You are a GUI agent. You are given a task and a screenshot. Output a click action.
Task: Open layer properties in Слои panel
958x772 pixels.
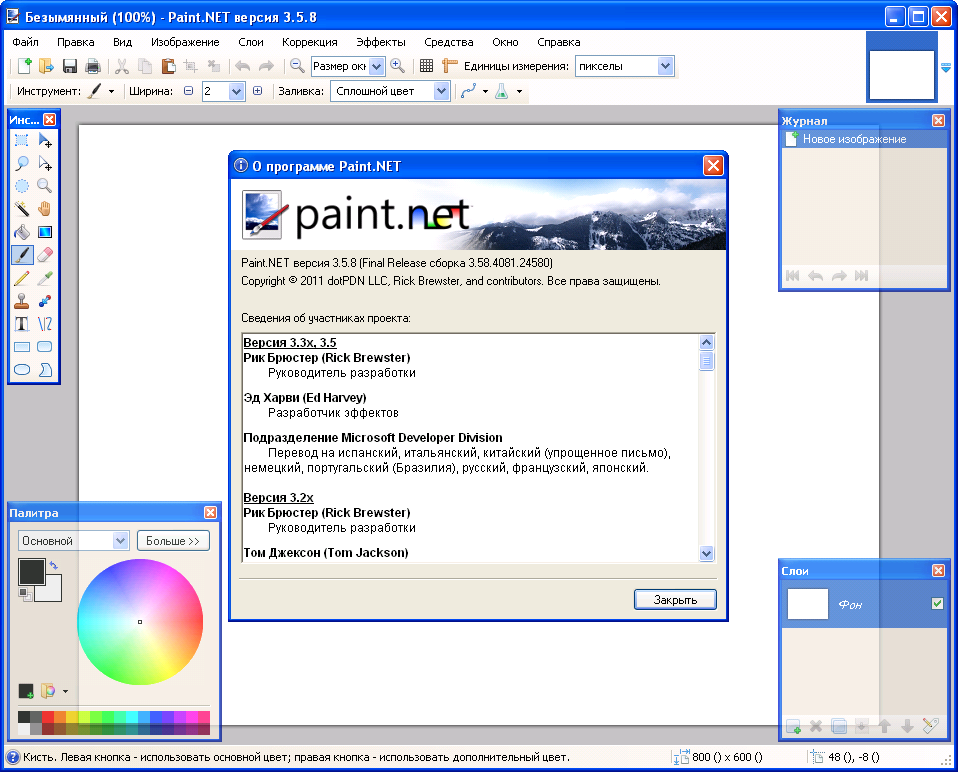tap(930, 726)
